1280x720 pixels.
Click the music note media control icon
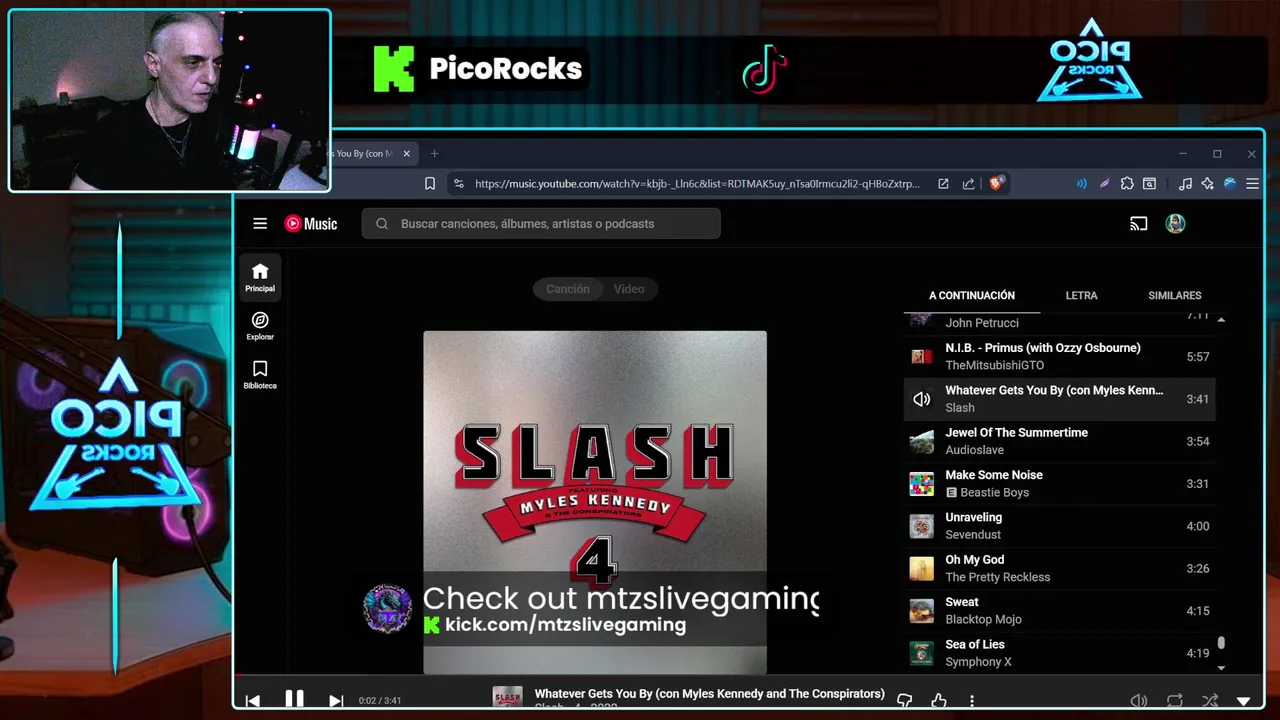1185,184
